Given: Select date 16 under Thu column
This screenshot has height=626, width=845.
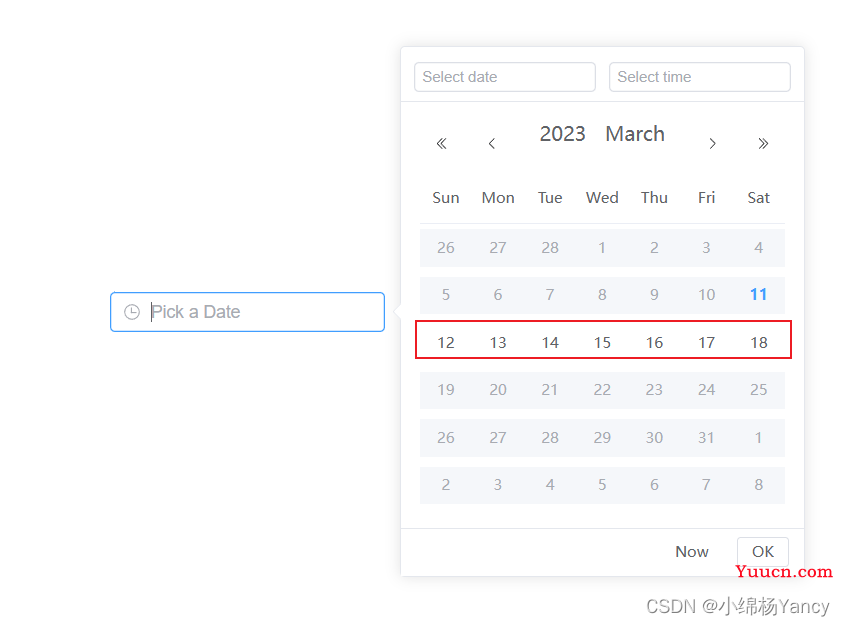Looking at the screenshot, I should [654, 343].
